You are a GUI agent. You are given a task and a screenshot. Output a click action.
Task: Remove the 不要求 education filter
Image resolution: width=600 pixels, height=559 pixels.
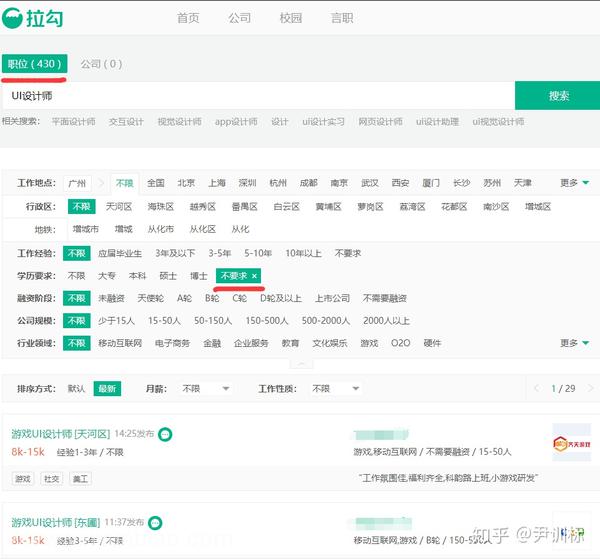254,276
